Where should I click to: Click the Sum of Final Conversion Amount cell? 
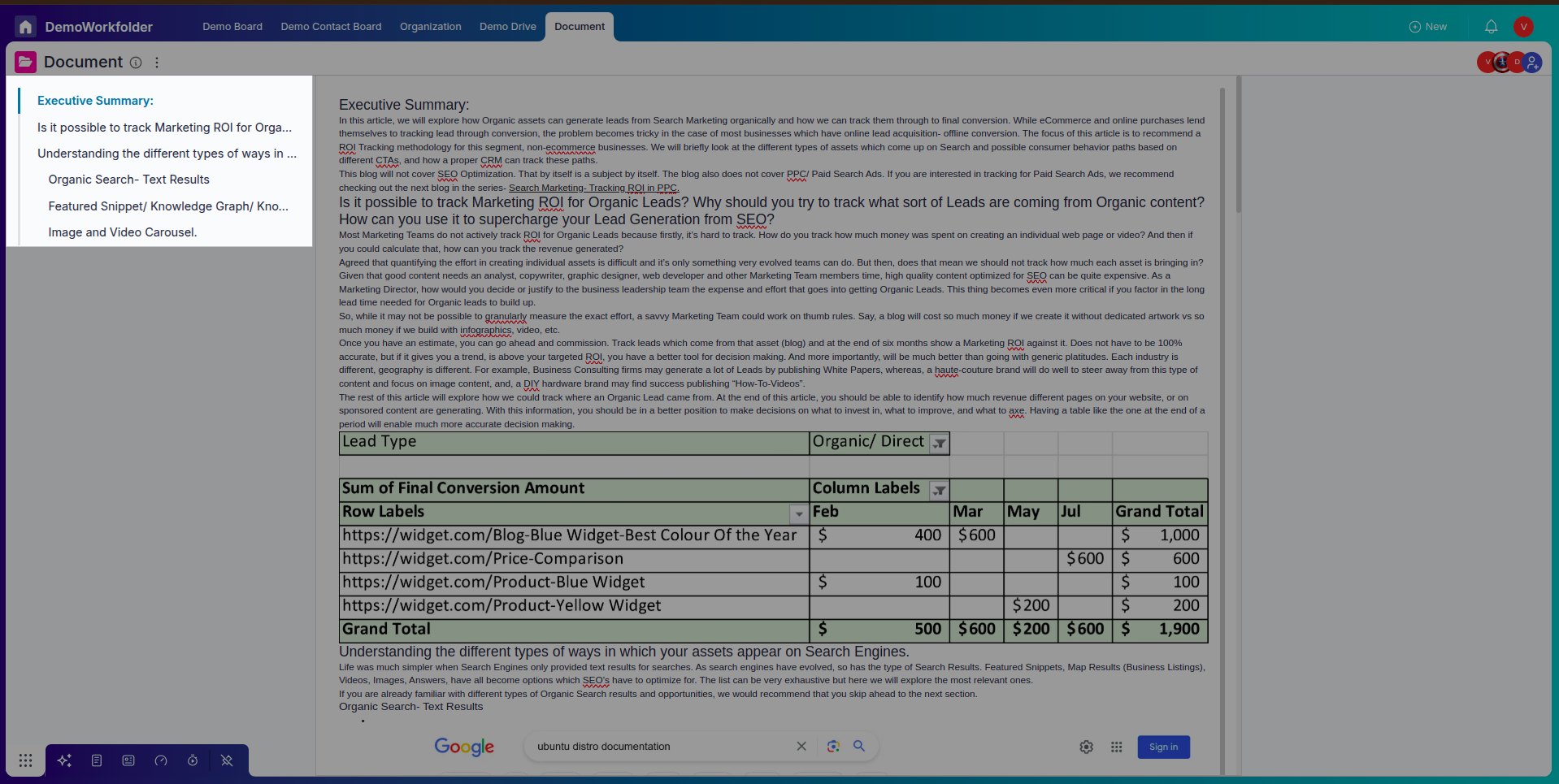tap(574, 488)
